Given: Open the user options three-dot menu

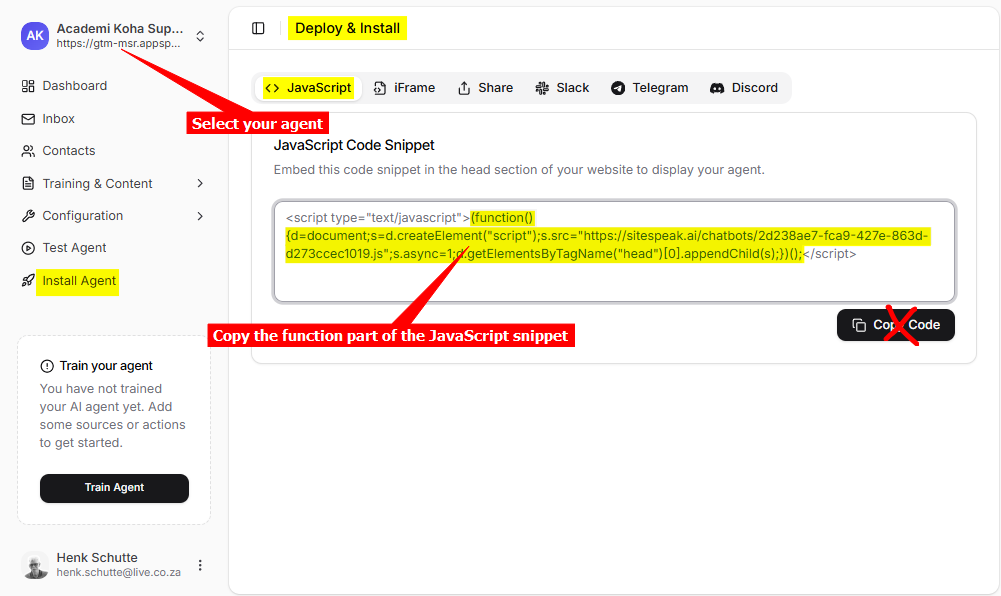Looking at the screenshot, I should 200,565.
